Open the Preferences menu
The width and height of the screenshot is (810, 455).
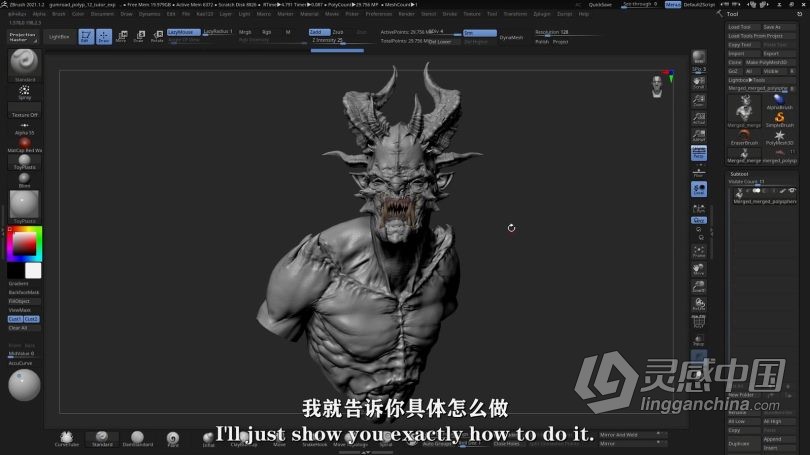coord(379,14)
